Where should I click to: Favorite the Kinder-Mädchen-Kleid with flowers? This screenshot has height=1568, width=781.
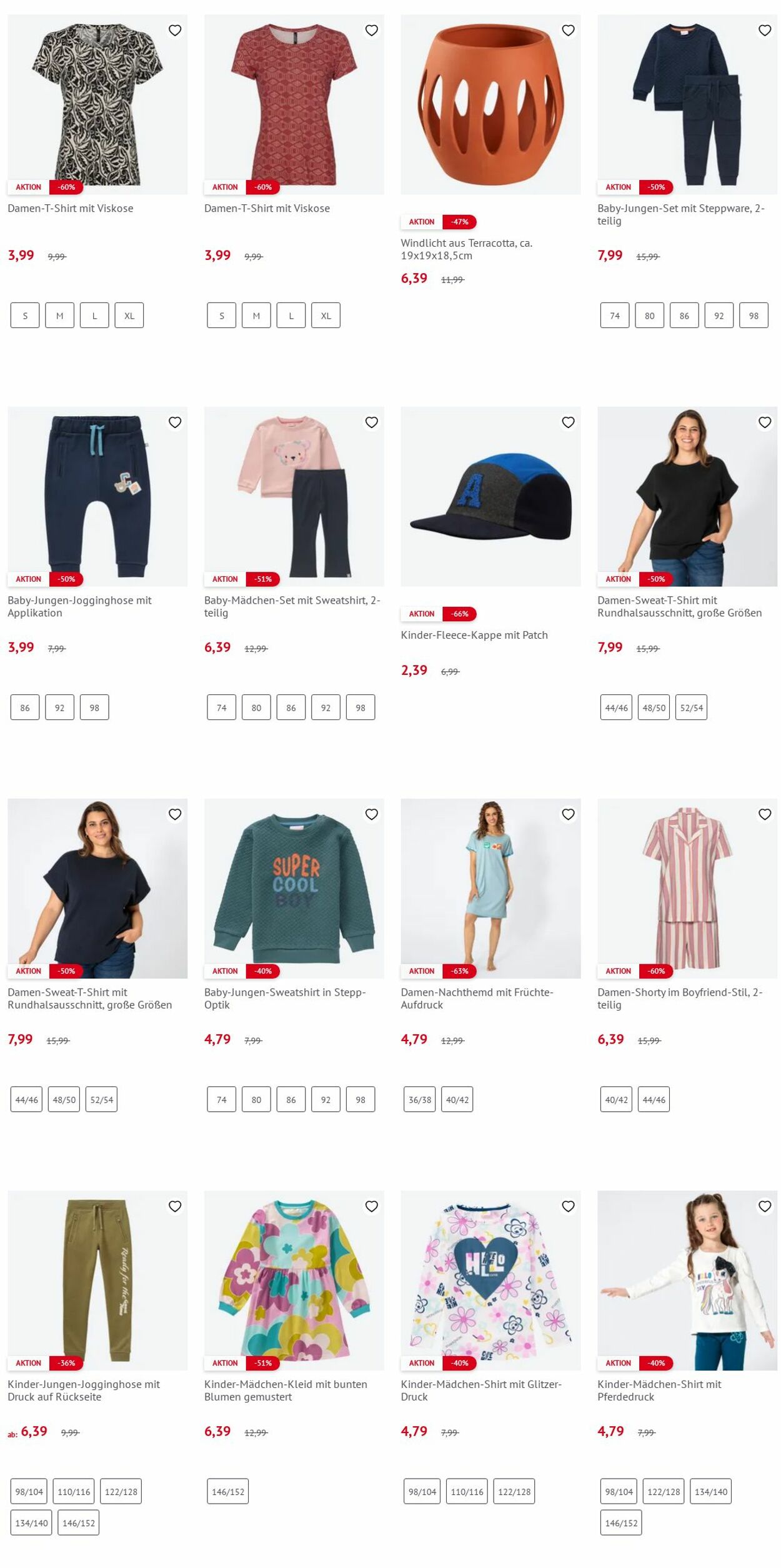click(x=372, y=1206)
